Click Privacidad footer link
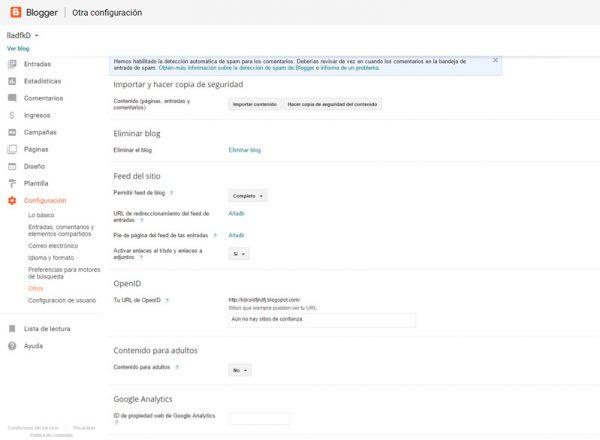600x440 pixels. click(84, 428)
